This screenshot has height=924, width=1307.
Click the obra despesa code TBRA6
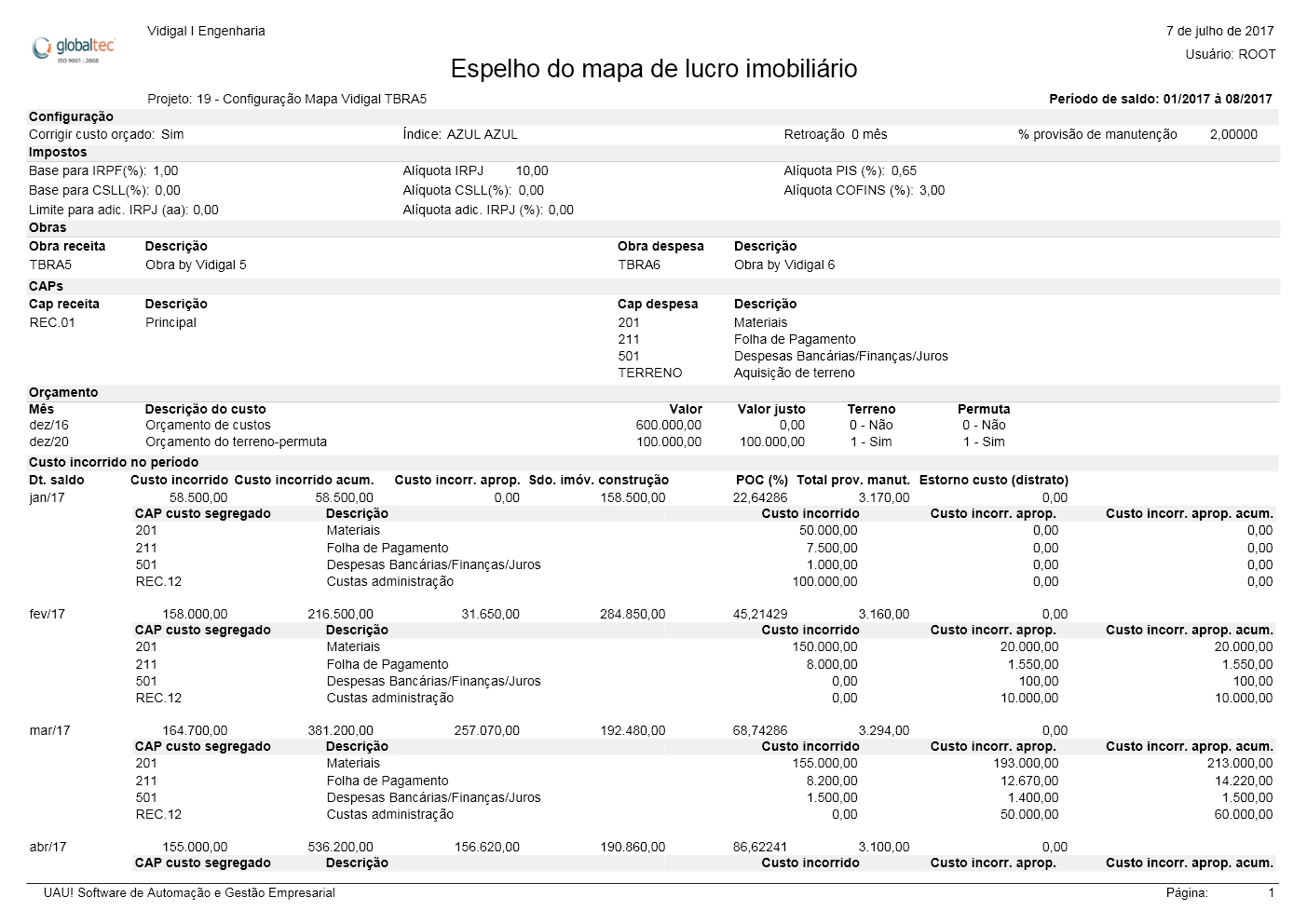click(639, 265)
